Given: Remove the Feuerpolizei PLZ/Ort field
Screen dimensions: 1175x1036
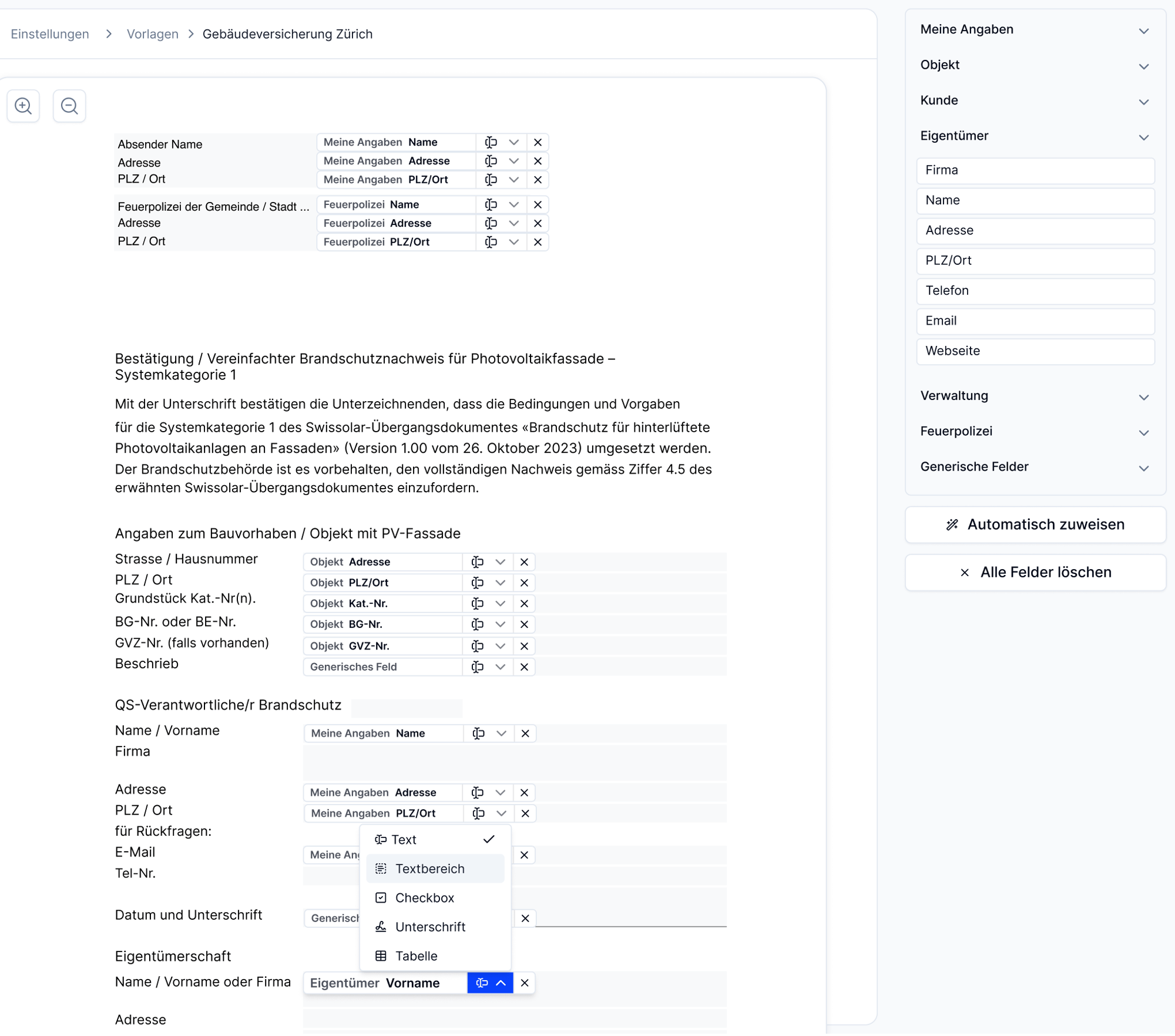Looking at the screenshot, I should coord(538,242).
